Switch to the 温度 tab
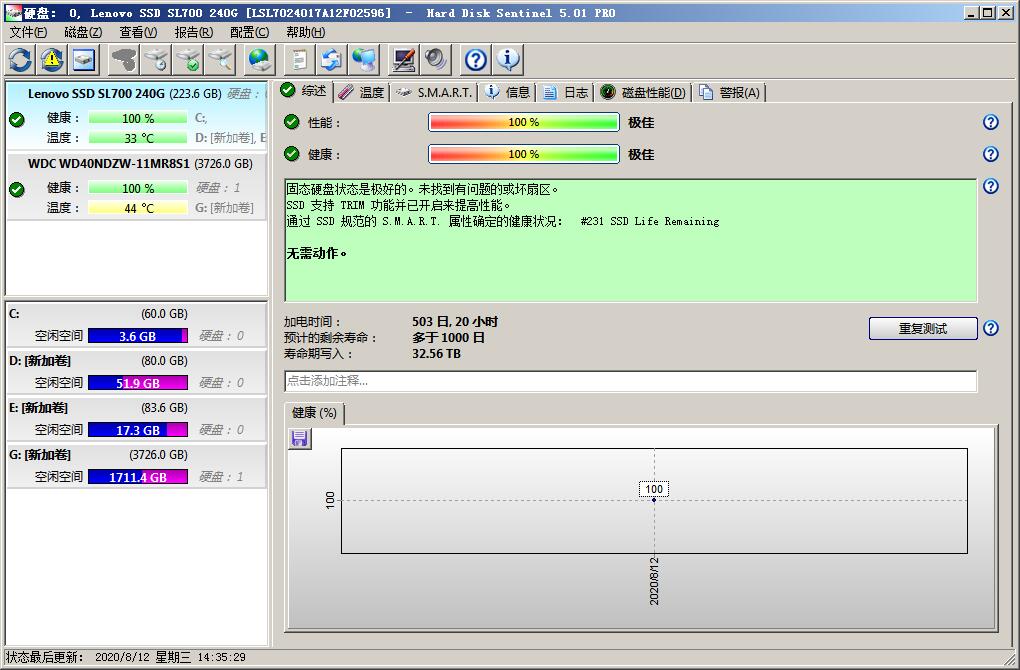The image size is (1020, 670). click(x=362, y=92)
